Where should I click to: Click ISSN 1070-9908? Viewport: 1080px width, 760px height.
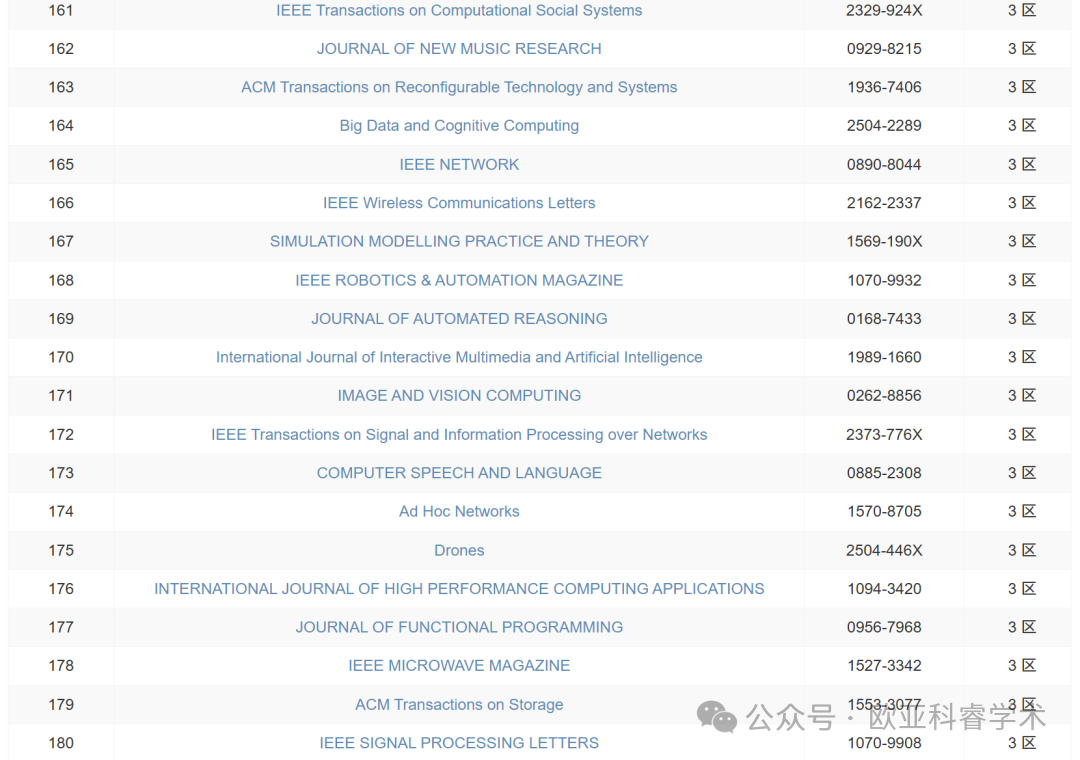(884, 743)
